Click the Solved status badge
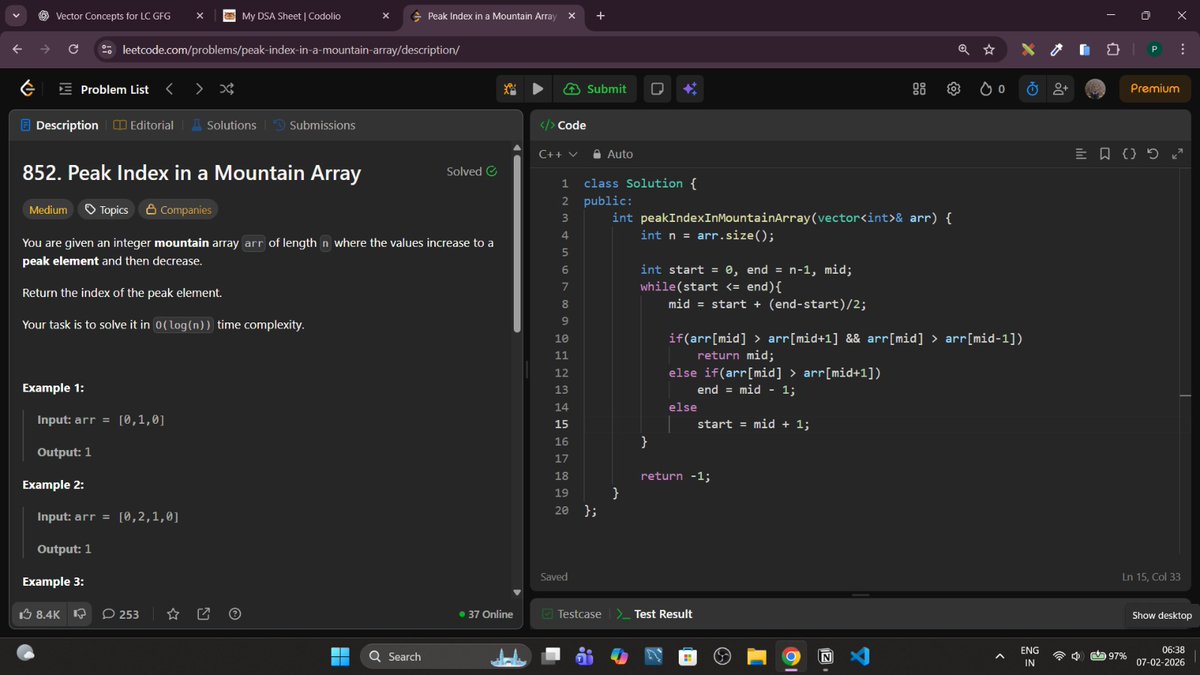Screen dimensions: 1200x675 click(x=472, y=171)
